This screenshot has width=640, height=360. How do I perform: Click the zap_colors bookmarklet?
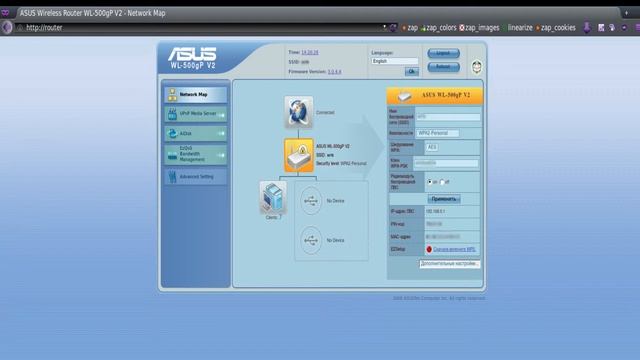438,28
